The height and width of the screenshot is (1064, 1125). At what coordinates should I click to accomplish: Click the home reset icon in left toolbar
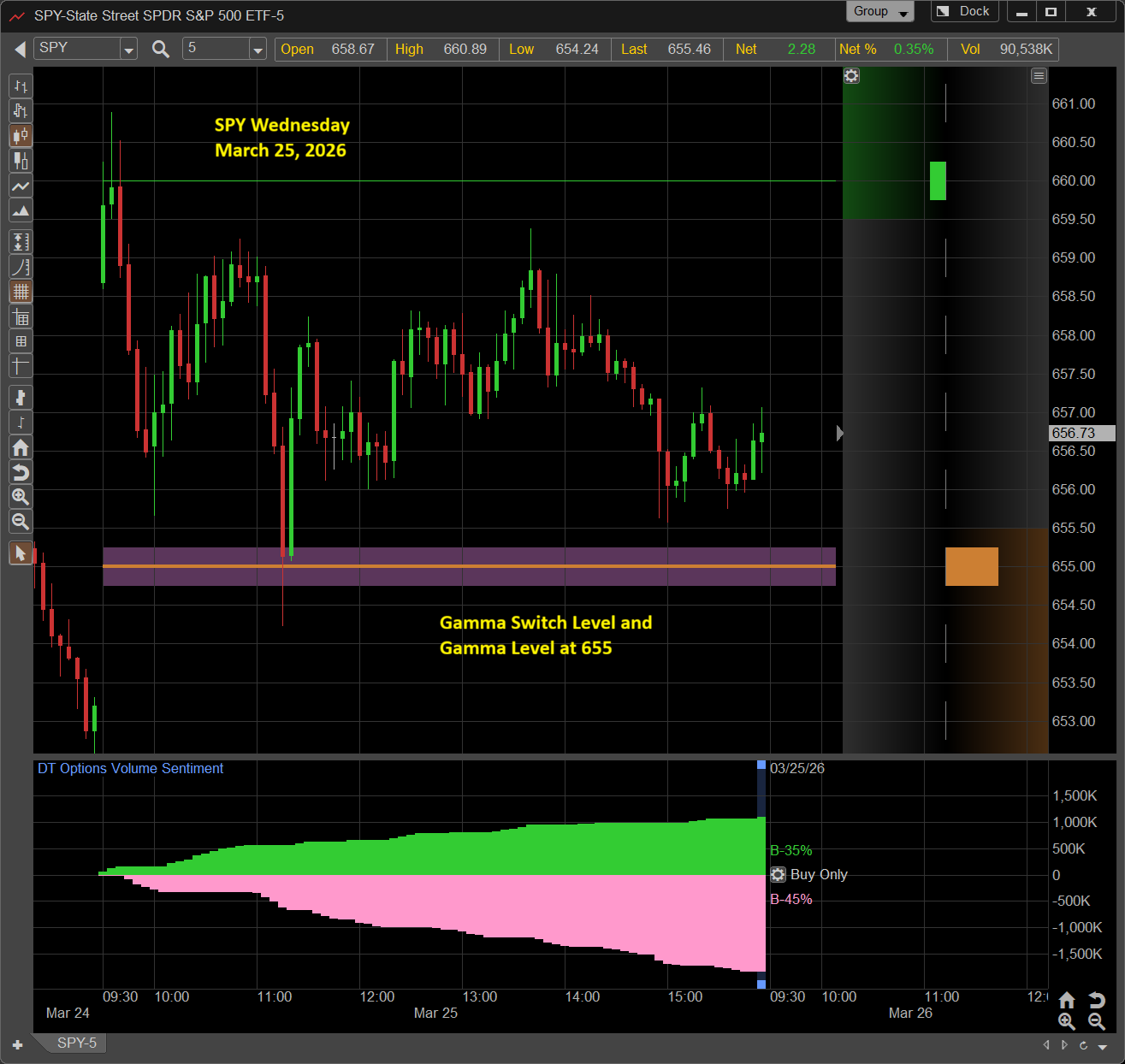click(21, 447)
